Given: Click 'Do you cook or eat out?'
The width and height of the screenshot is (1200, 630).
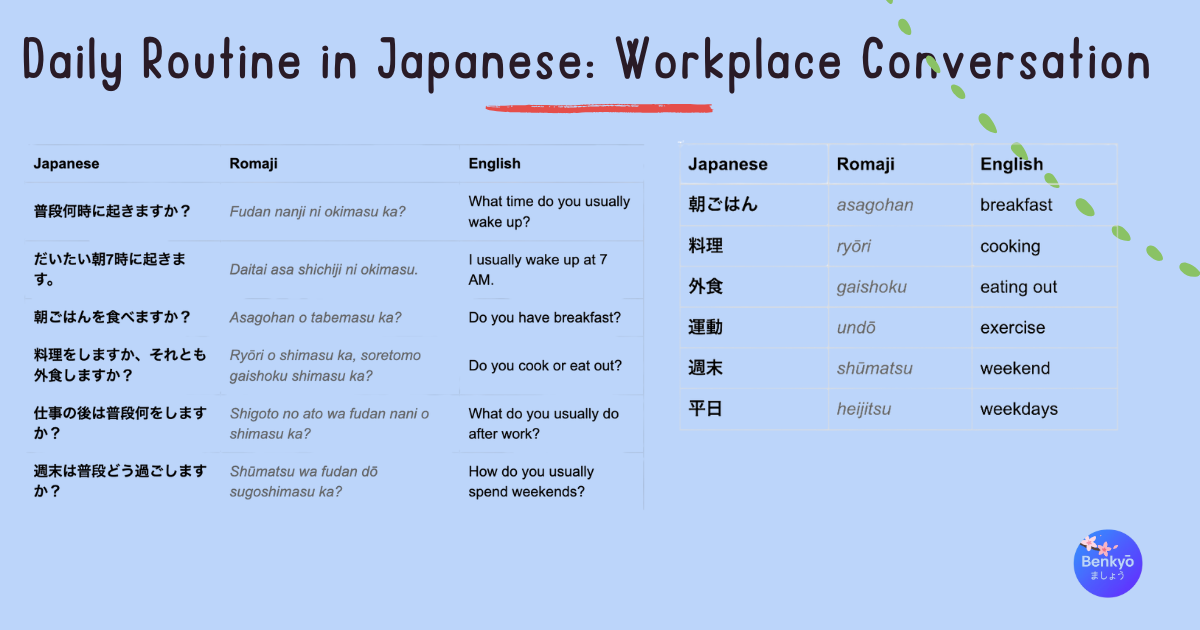Looking at the screenshot, I should click(545, 365).
